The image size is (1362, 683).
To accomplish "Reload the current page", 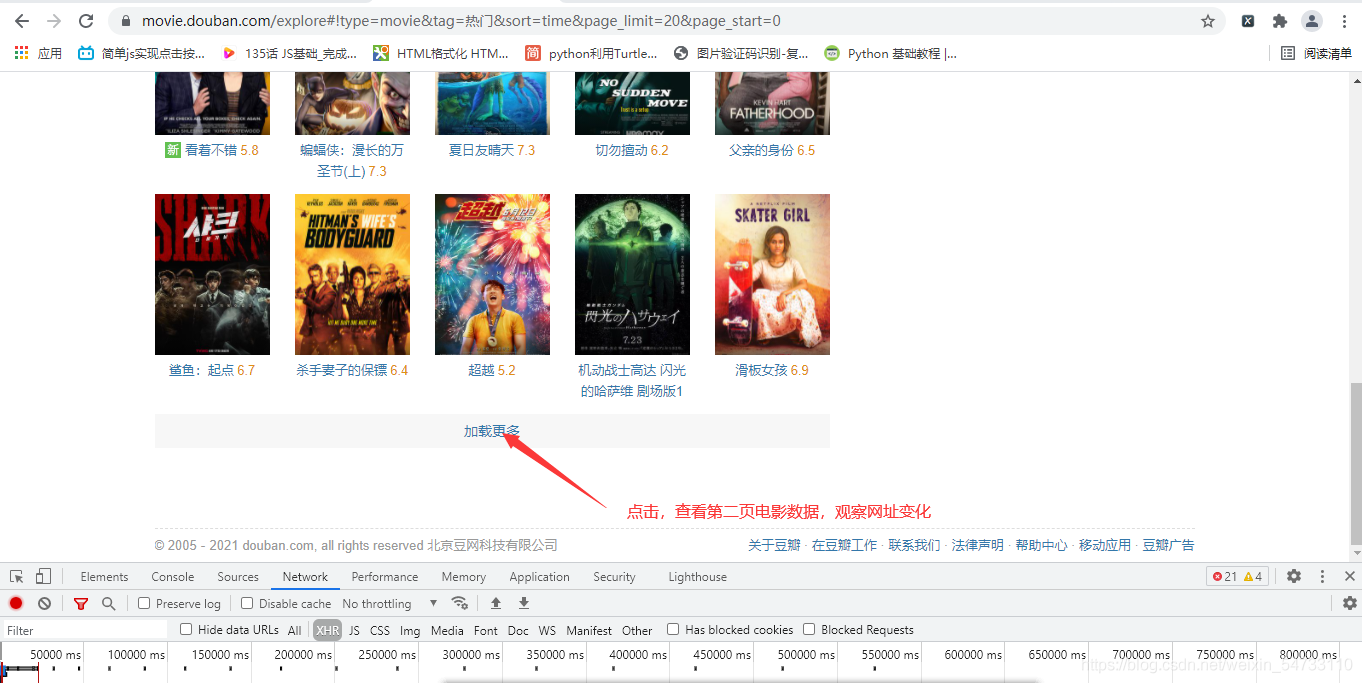I will click(x=86, y=21).
